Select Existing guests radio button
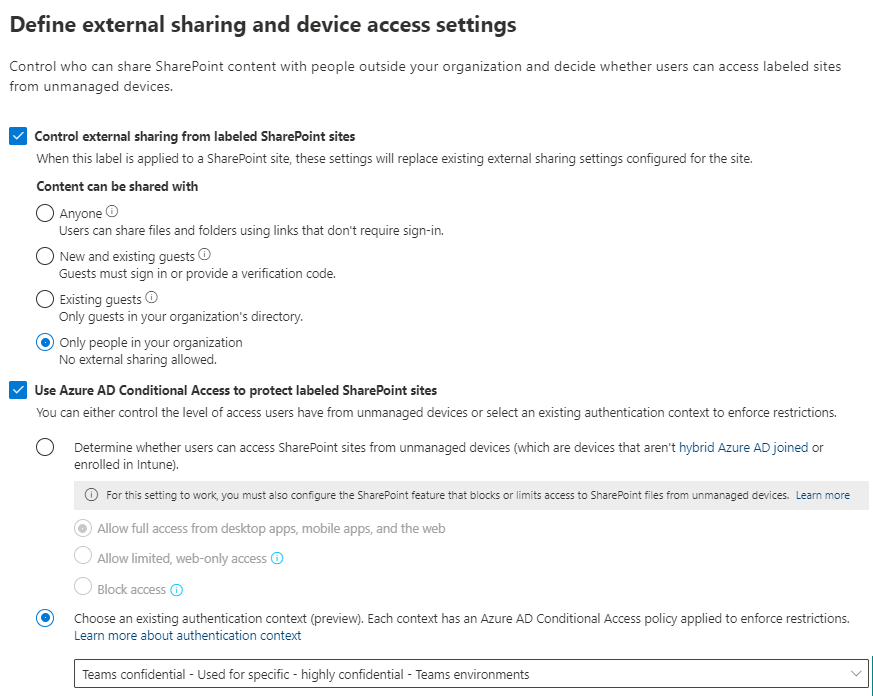This screenshot has width=873, height=696. click(45, 299)
